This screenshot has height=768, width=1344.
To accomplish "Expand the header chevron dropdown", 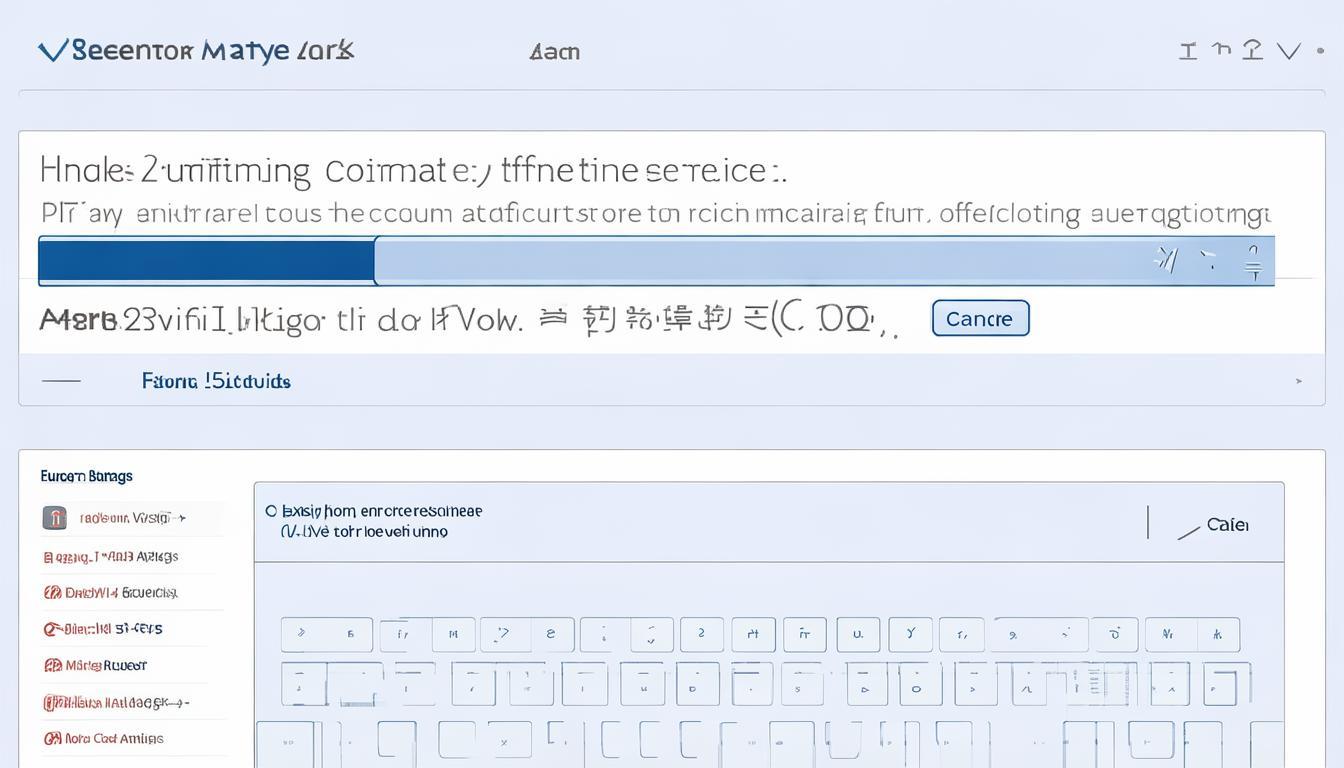I will tap(1288, 51).
